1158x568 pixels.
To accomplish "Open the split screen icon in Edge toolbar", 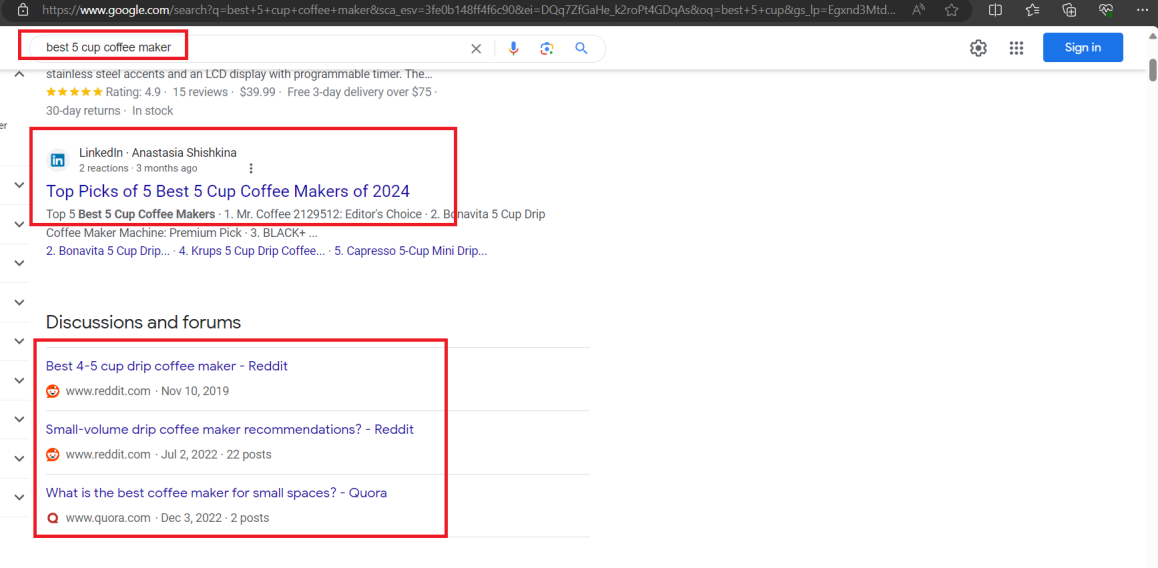I will coord(996,10).
